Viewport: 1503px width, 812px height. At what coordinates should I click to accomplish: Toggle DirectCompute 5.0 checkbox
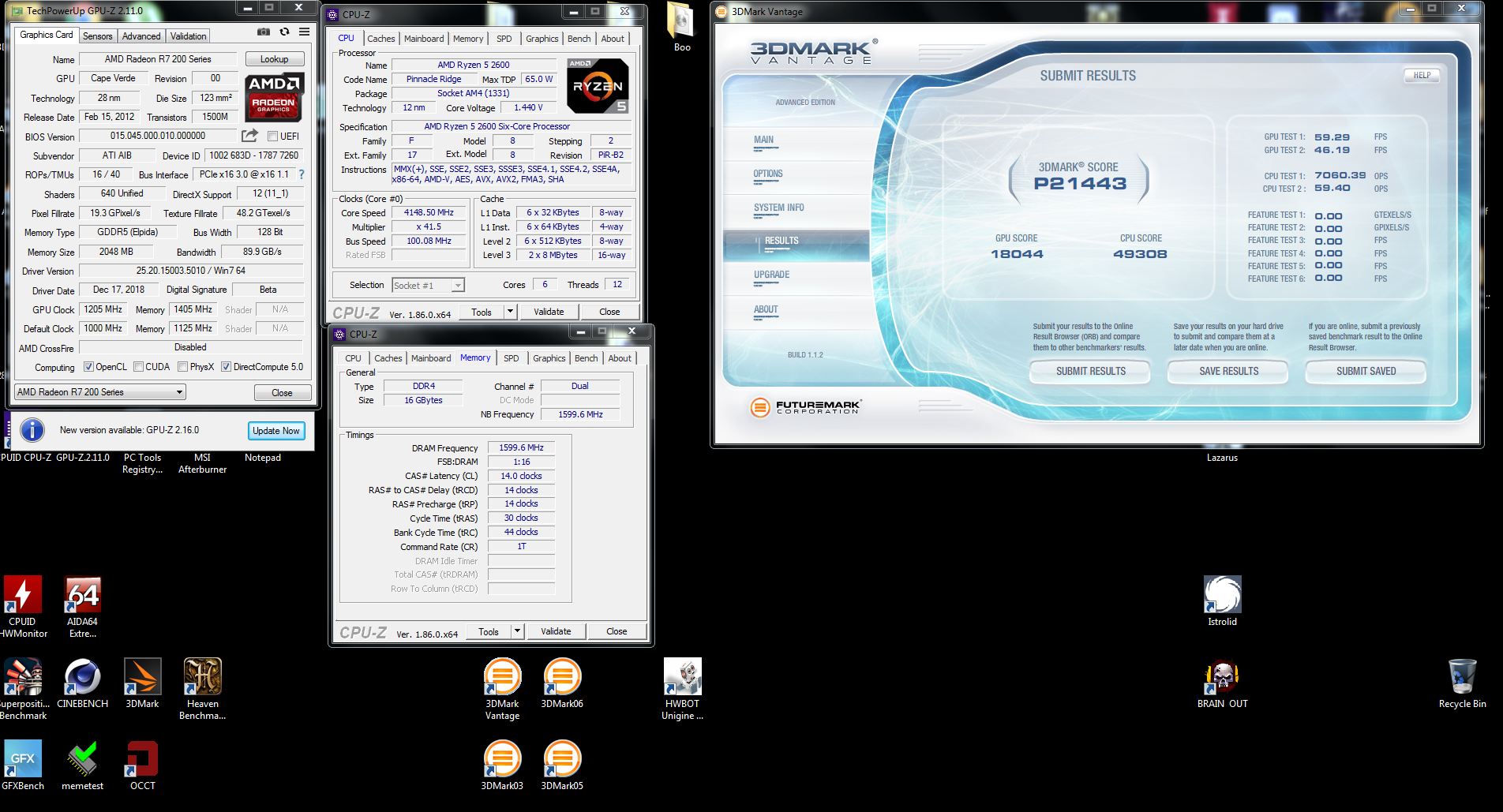point(226,367)
